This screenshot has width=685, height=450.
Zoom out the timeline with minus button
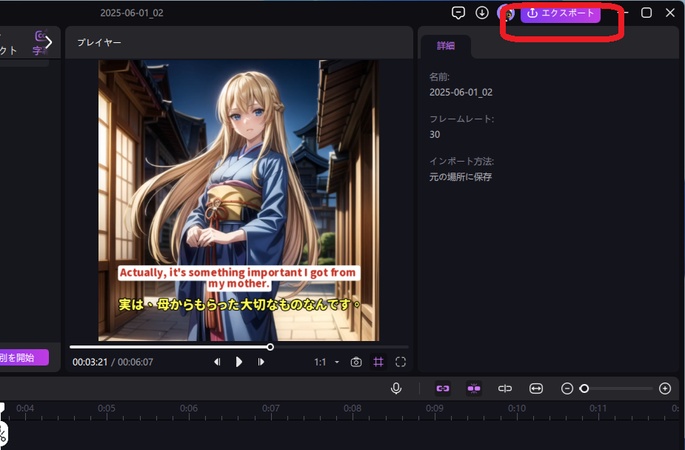pos(567,388)
